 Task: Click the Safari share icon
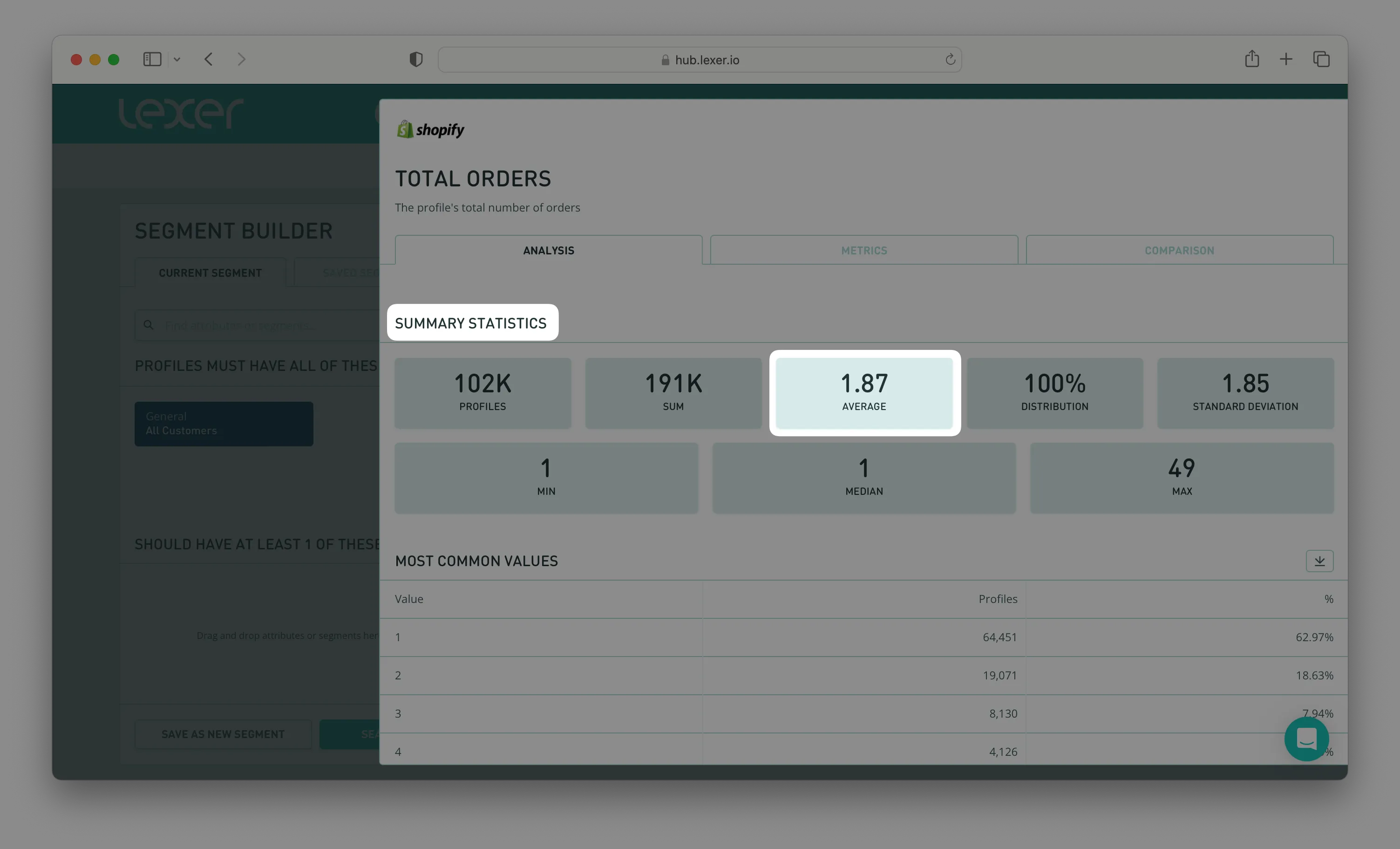pyautogui.click(x=1252, y=59)
